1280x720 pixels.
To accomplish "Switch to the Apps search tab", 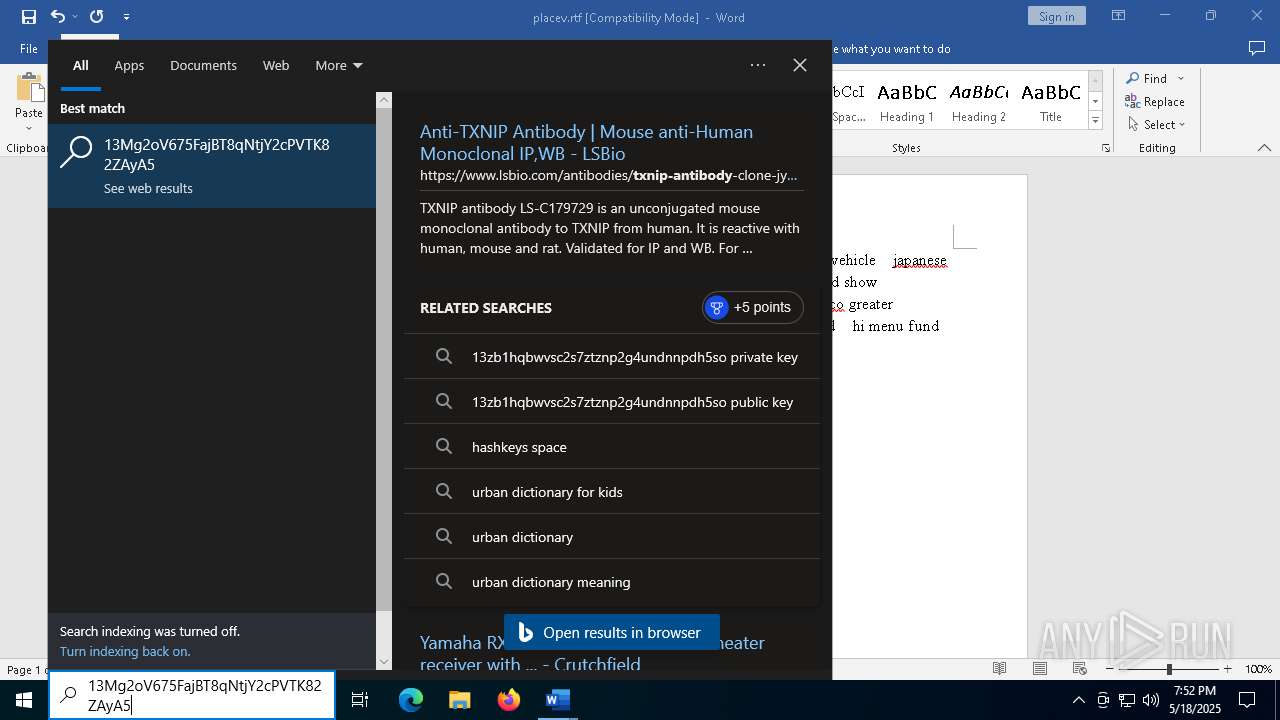I will [129, 65].
